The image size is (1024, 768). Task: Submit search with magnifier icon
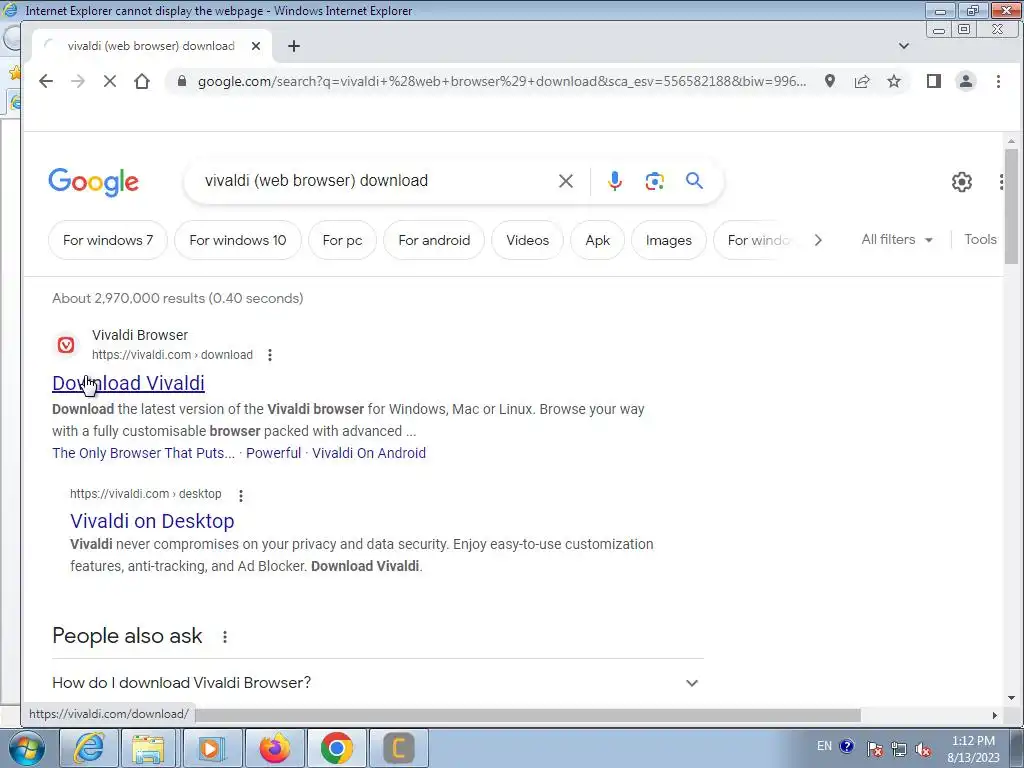(694, 180)
